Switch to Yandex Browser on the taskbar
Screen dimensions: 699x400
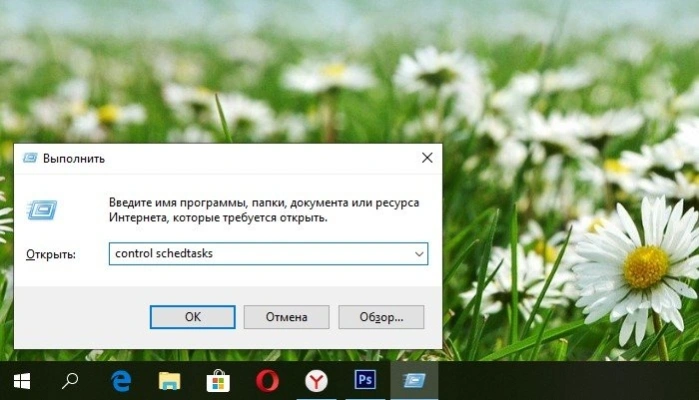click(x=316, y=381)
